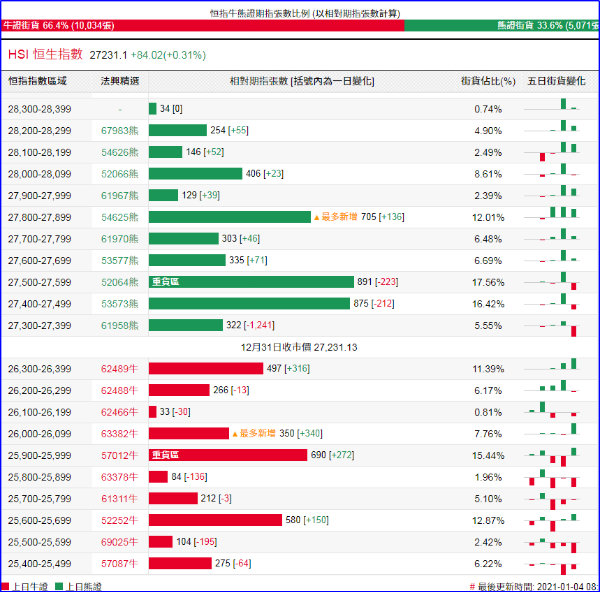The height and width of the screenshot is (592, 600).
Task: Click the 15.44% share value
Action: pos(488,455)
